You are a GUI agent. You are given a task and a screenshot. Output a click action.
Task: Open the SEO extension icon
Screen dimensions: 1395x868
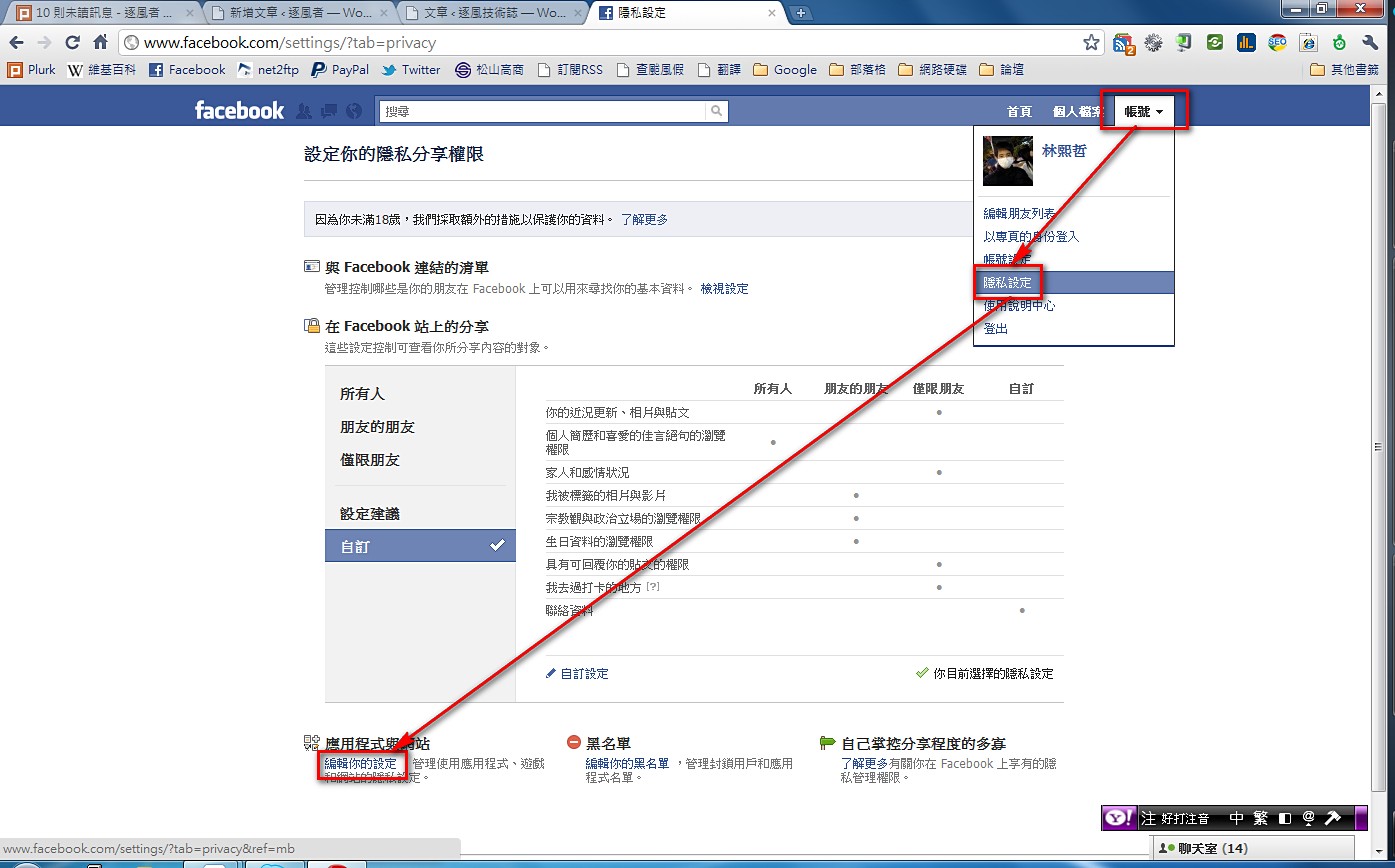(1277, 43)
